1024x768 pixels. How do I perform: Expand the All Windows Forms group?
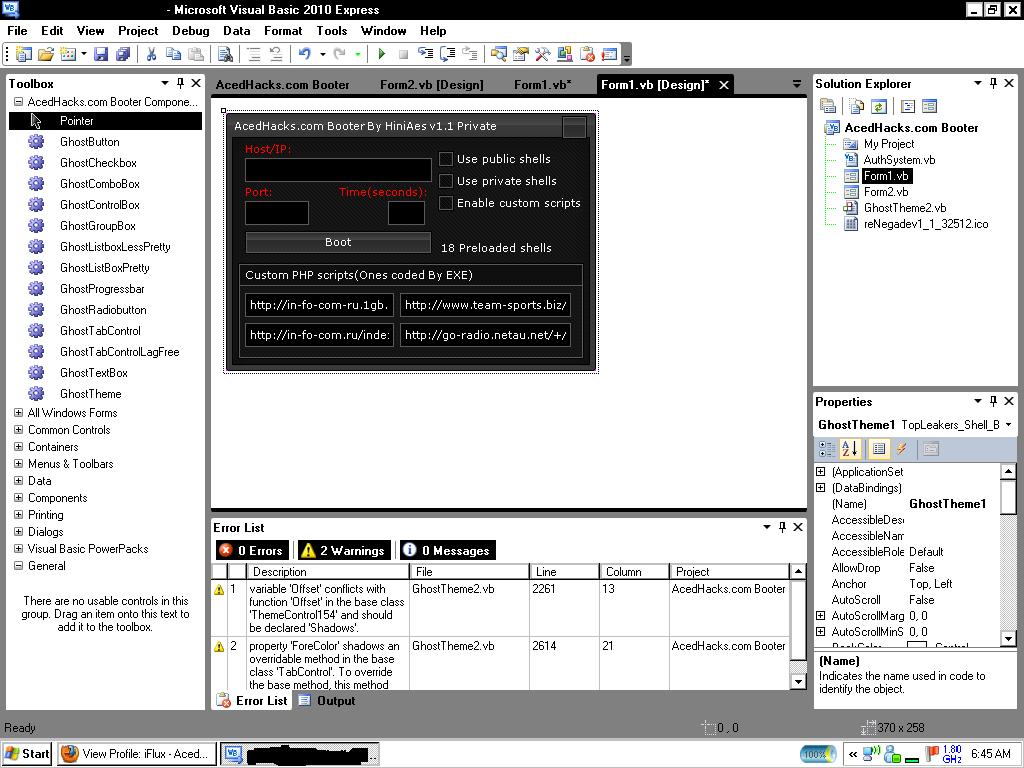point(18,413)
